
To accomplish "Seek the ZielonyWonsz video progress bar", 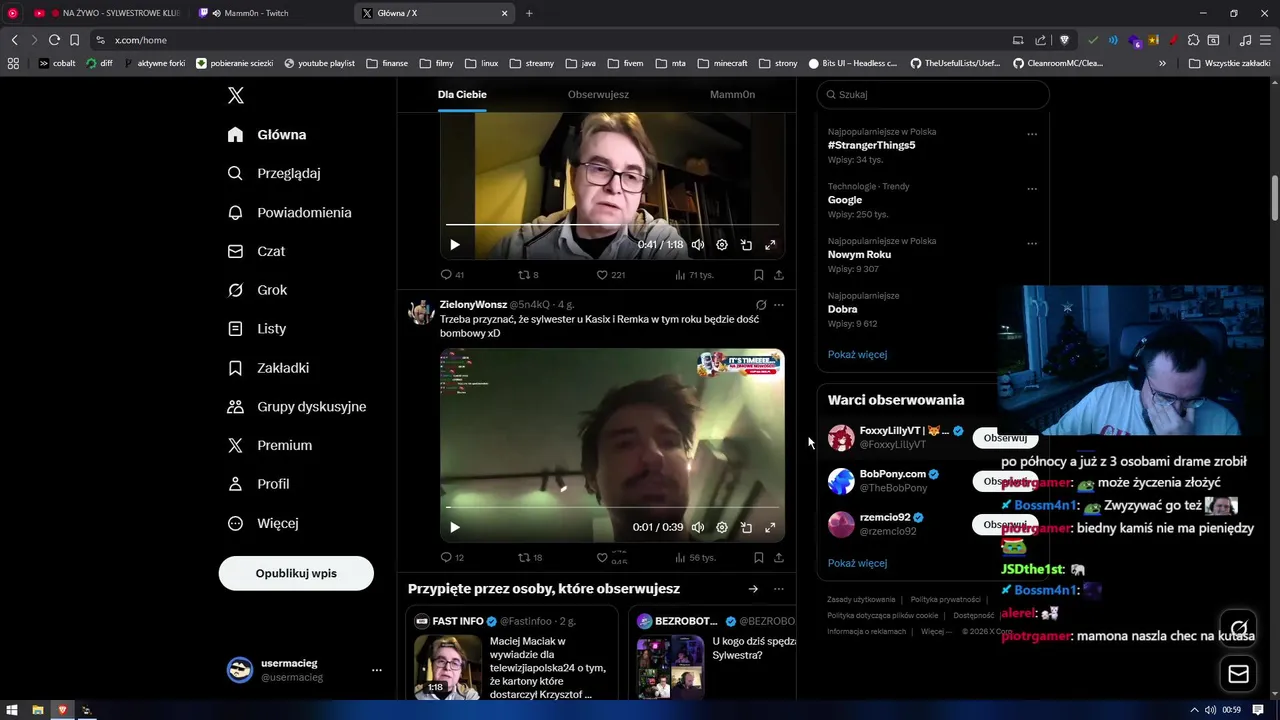I will [612, 508].
